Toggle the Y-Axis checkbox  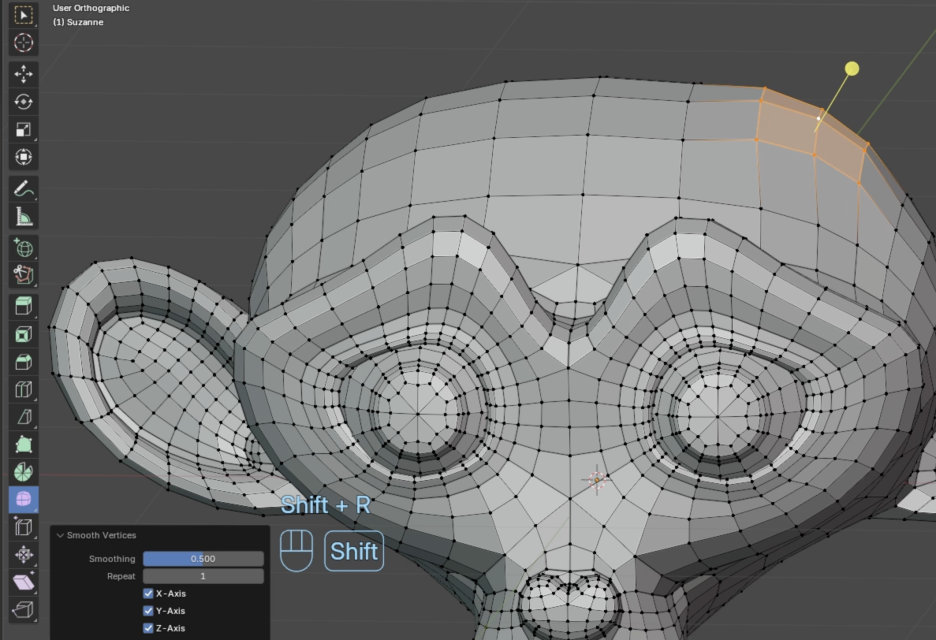click(x=148, y=611)
